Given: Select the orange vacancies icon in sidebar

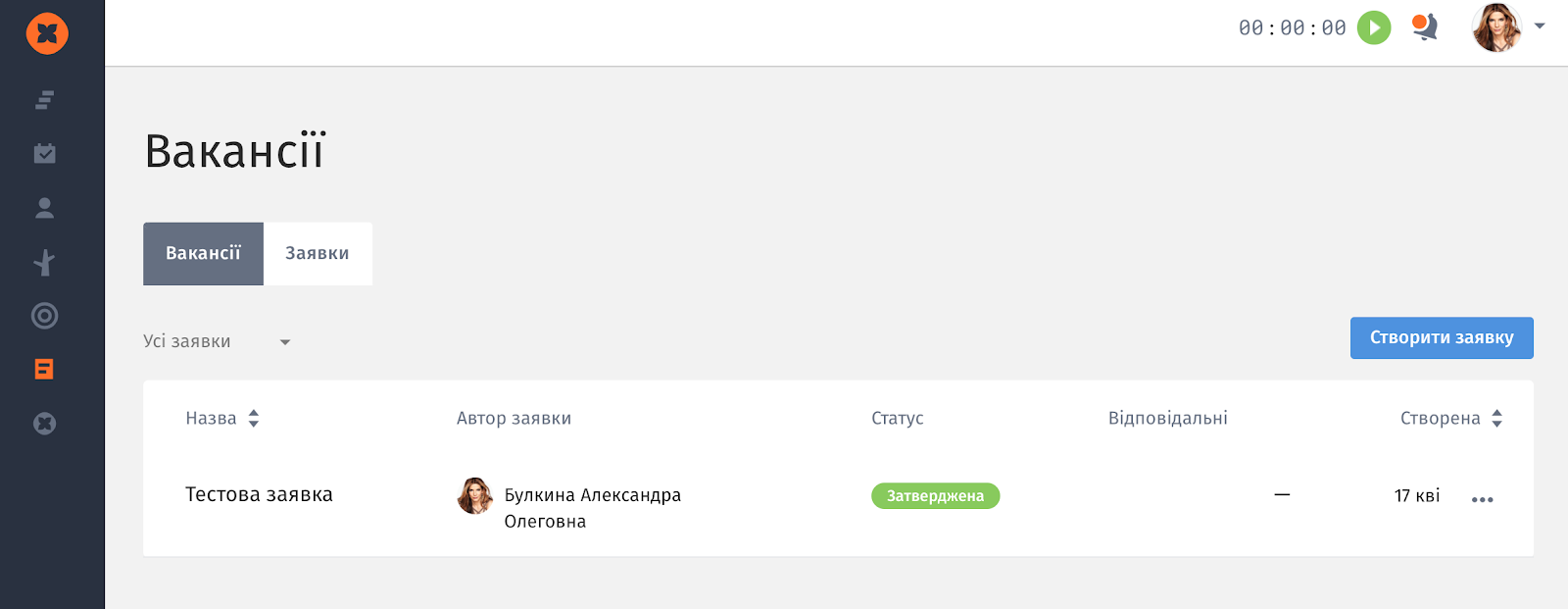Looking at the screenshot, I should (44, 370).
